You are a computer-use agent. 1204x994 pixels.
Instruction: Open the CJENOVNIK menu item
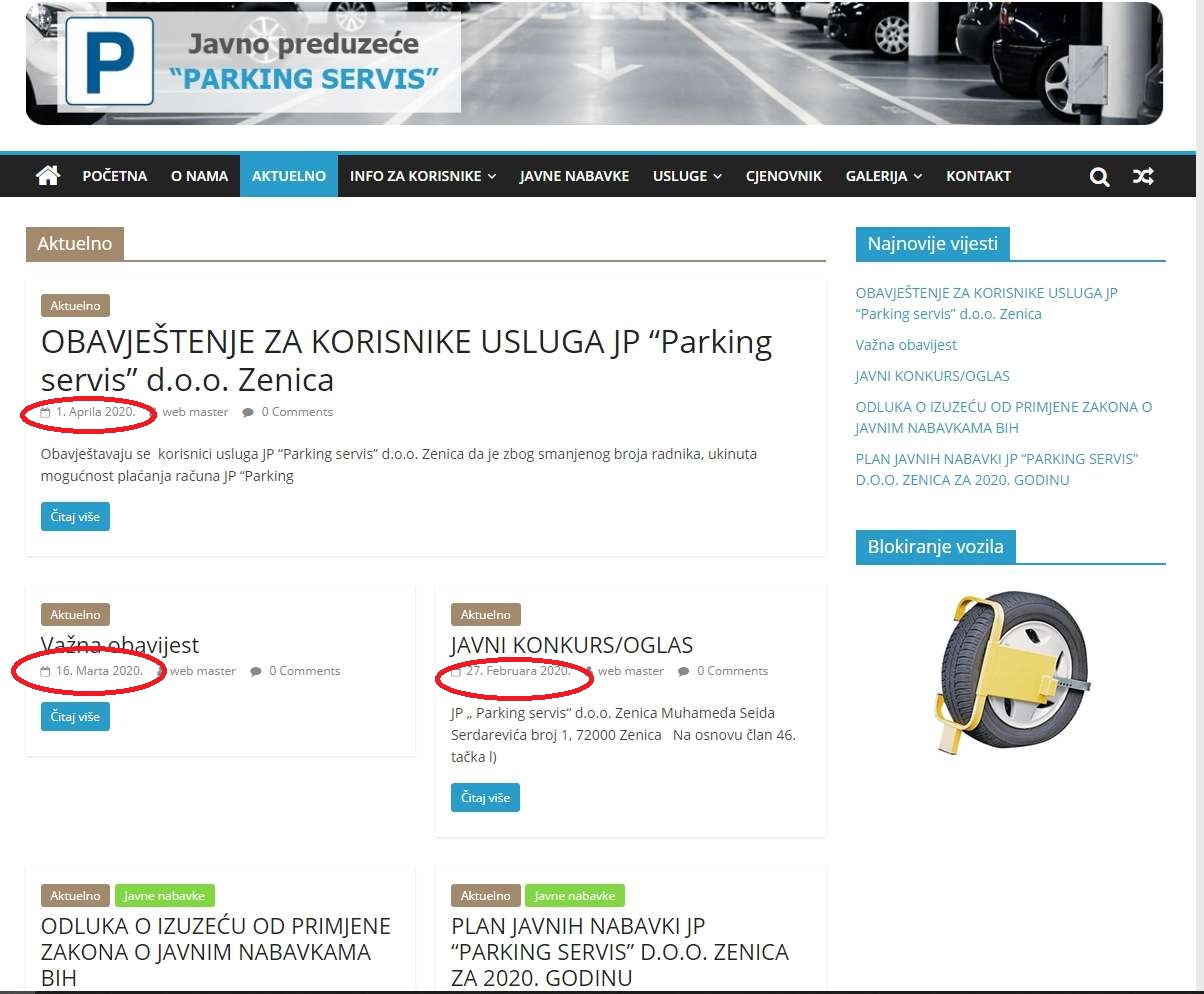[x=783, y=176]
